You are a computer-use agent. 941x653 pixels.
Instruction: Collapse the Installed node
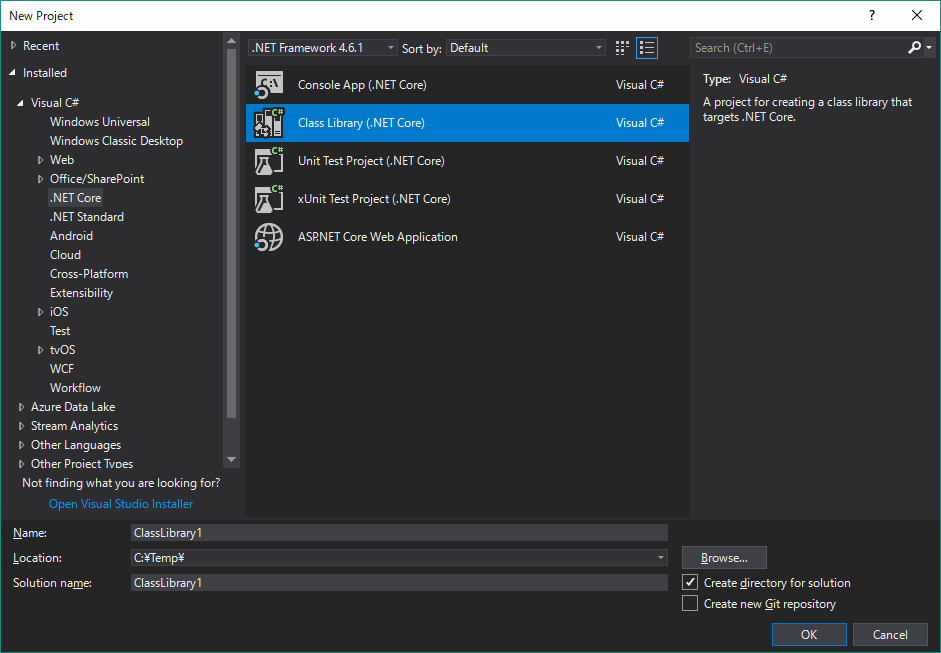tap(13, 73)
